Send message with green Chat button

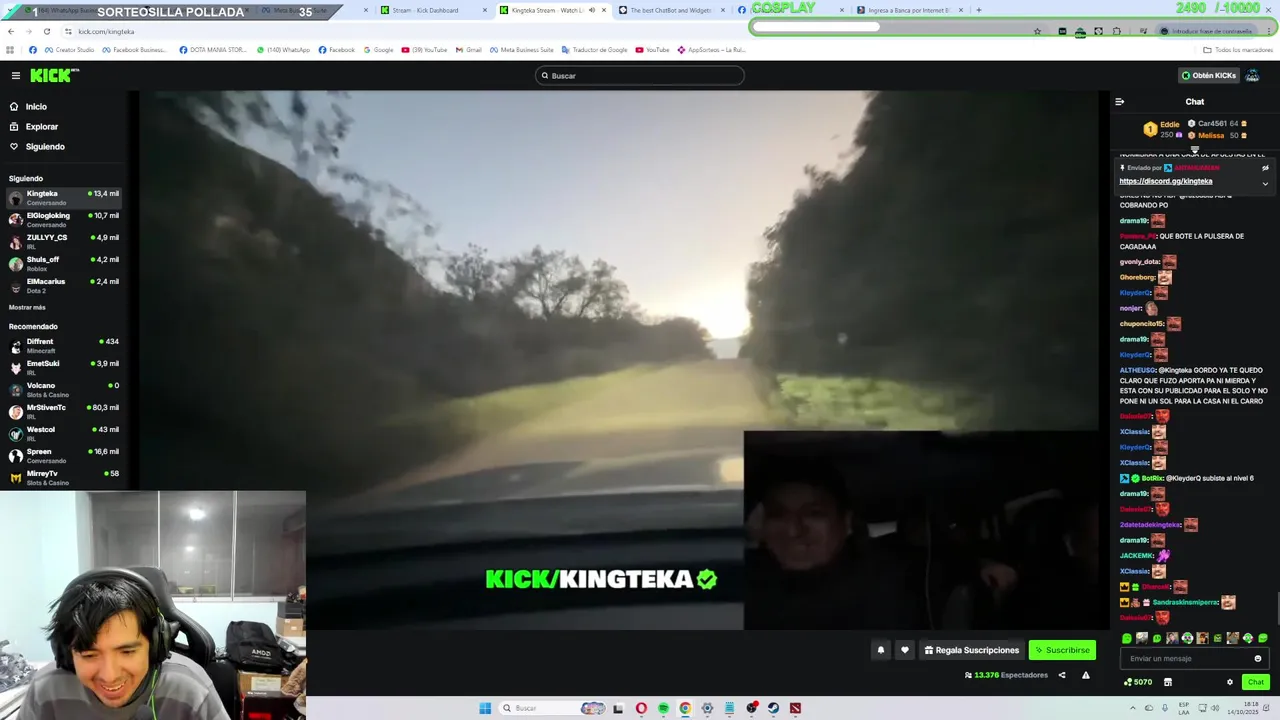[1256, 682]
